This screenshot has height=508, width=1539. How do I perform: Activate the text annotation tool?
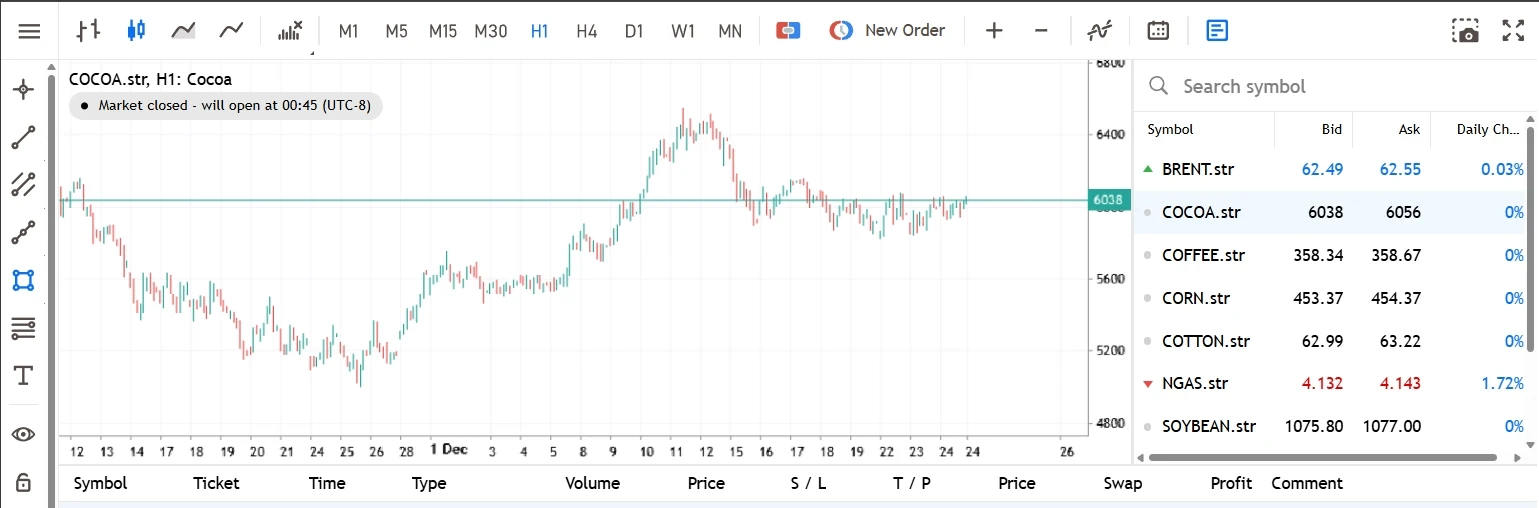(23, 376)
